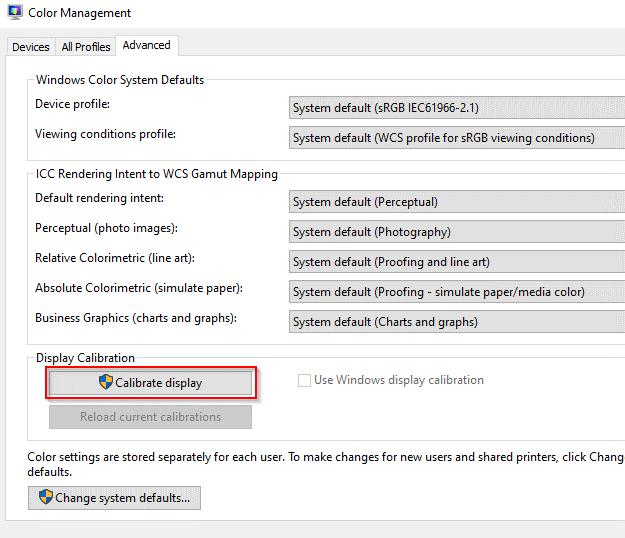Image resolution: width=625 pixels, height=538 pixels.
Task: Open the Business Graphics (charts and graphs) dropdown
Action: pyautogui.click(x=456, y=322)
